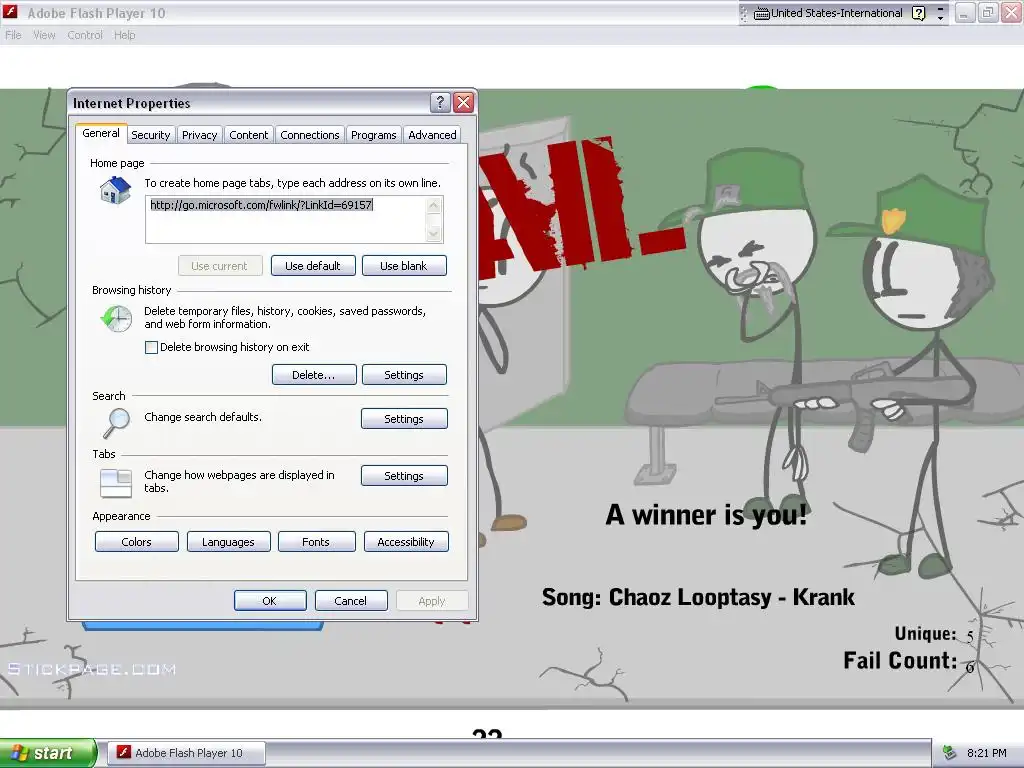The image size is (1024, 768).
Task: Open Tabs Settings button
Action: click(404, 475)
